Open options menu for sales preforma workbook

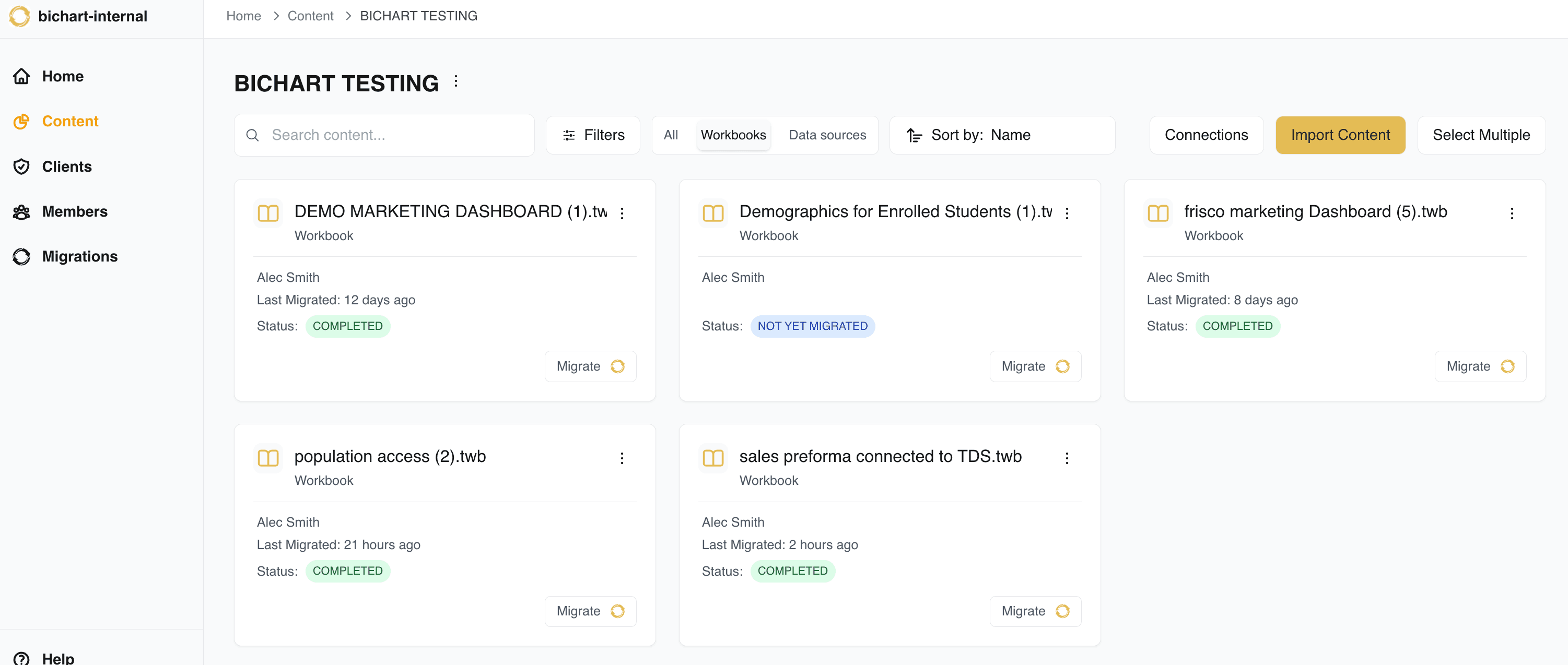click(x=1067, y=458)
